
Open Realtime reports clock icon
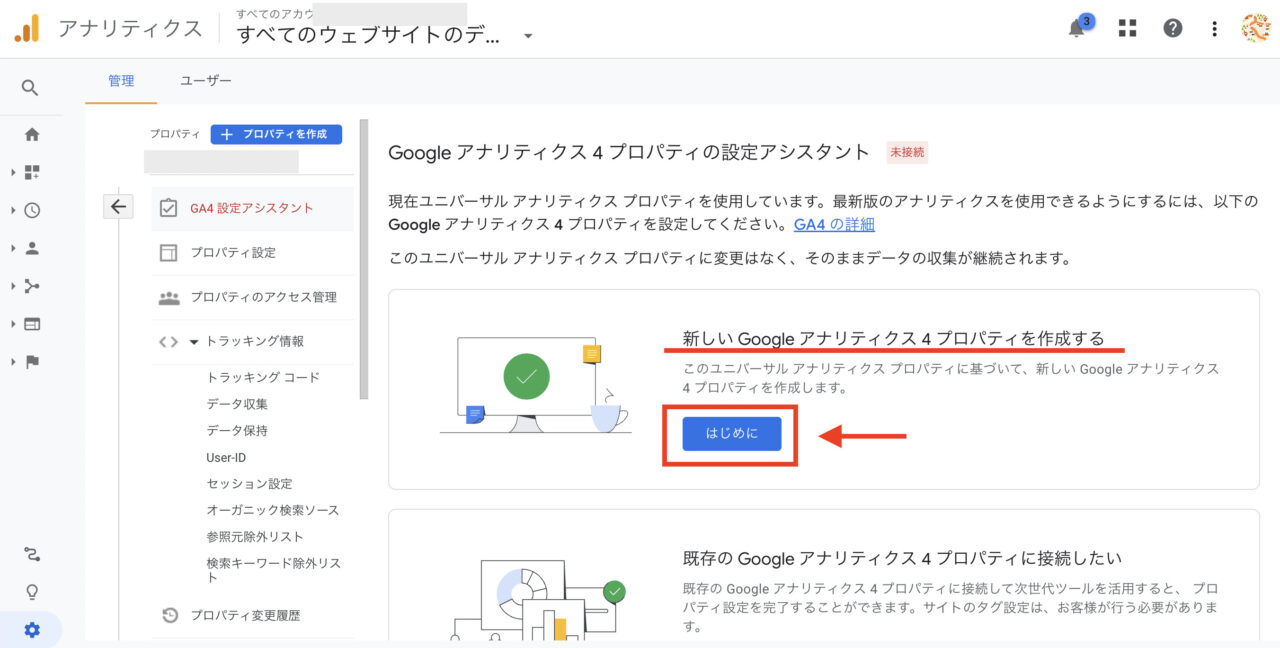click(x=32, y=210)
